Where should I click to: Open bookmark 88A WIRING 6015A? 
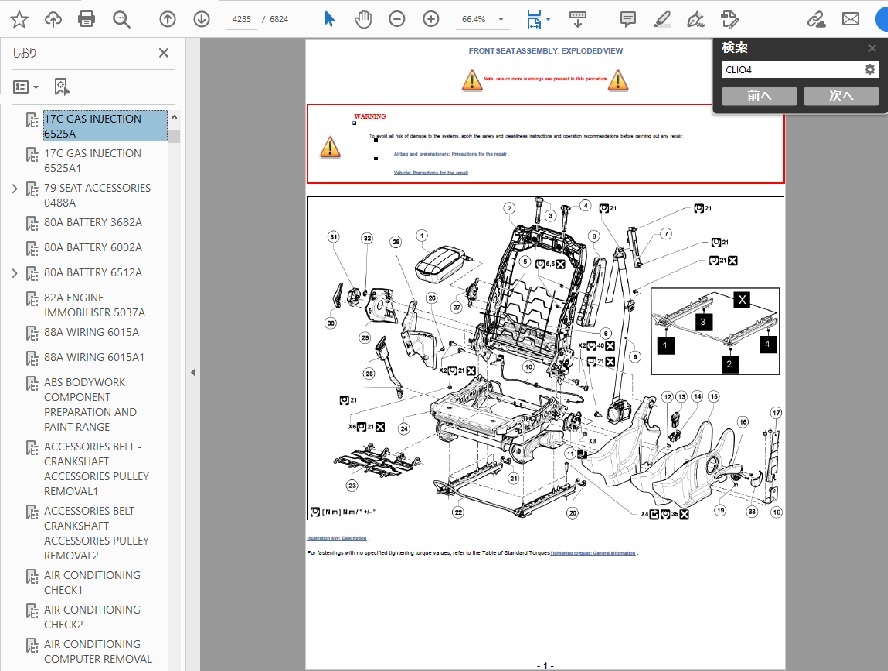(91, 332)
